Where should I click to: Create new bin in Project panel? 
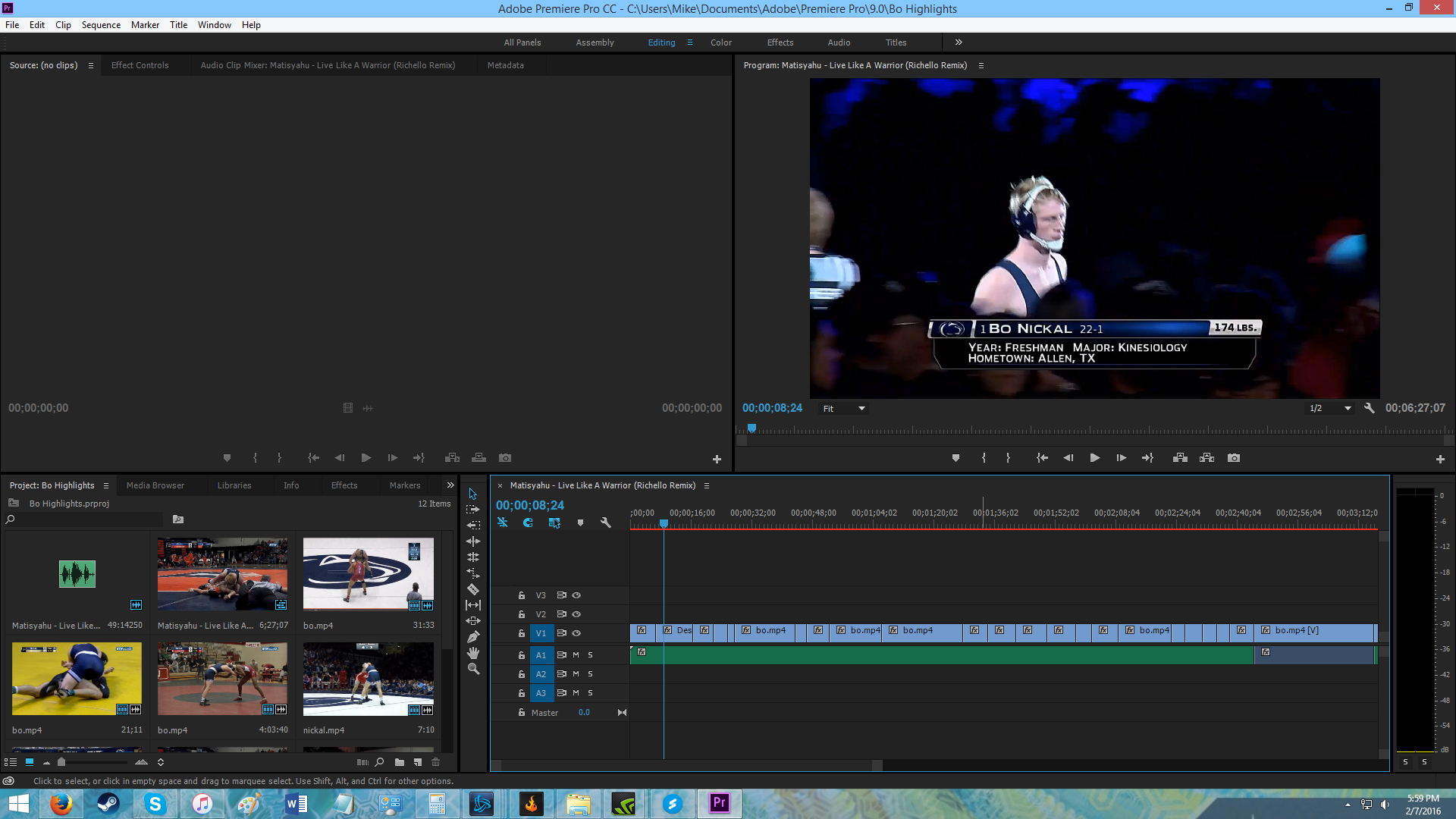(399, 762)
